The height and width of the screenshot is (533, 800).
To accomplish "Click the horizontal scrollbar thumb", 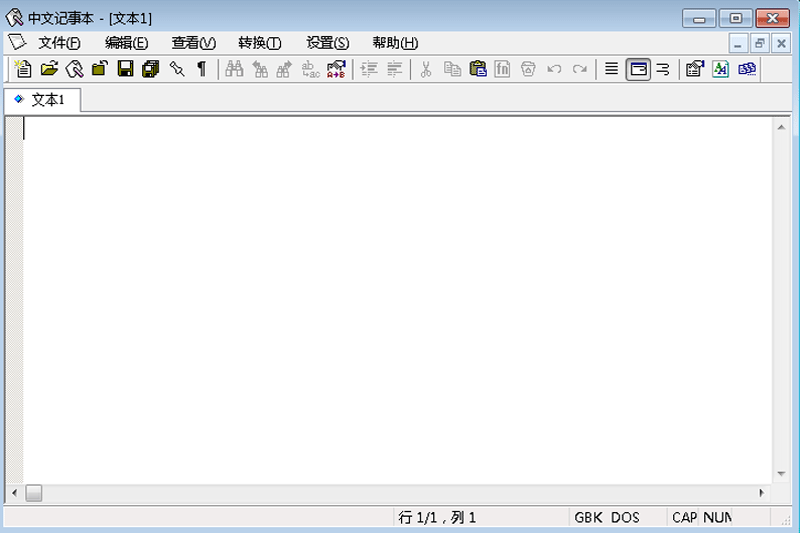I will (x=34, y=493).
